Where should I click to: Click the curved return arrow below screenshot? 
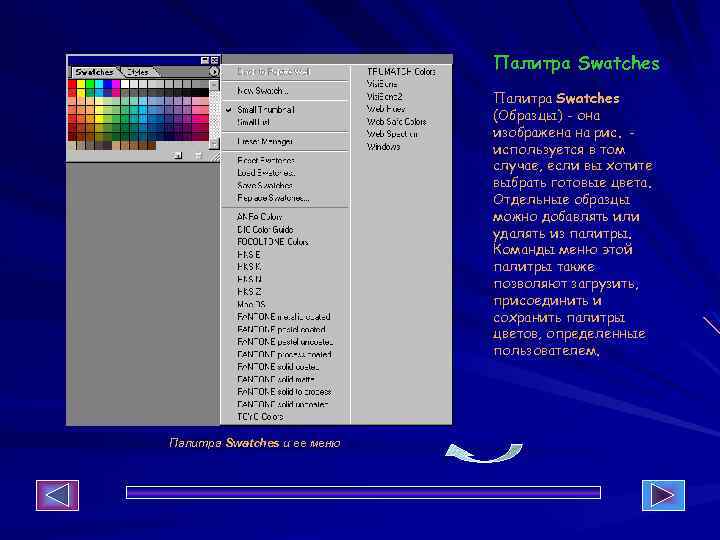484,452
